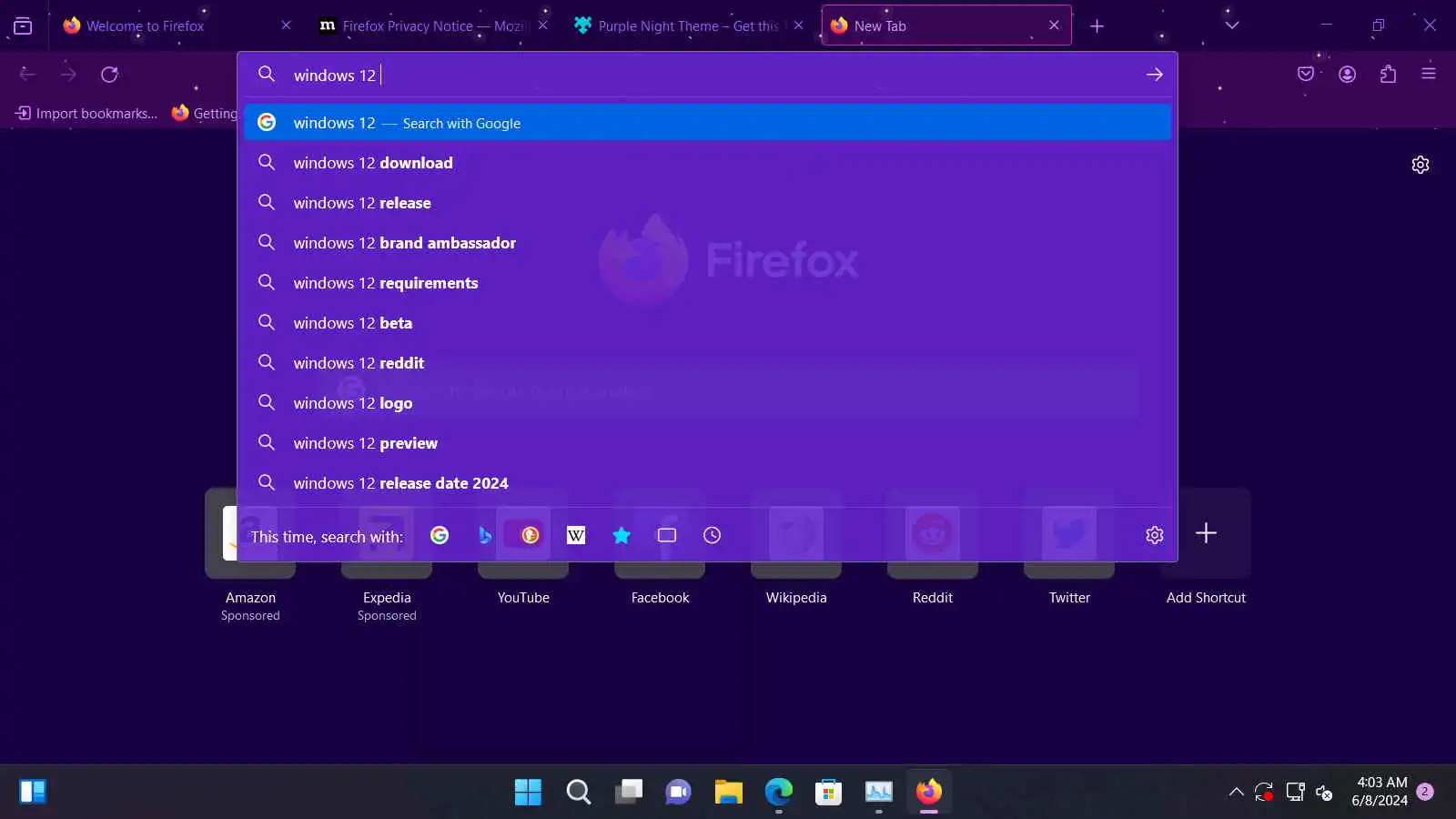Go forward one page
Viewport: 1456px width, 819px height.
(x=68, y=75)
